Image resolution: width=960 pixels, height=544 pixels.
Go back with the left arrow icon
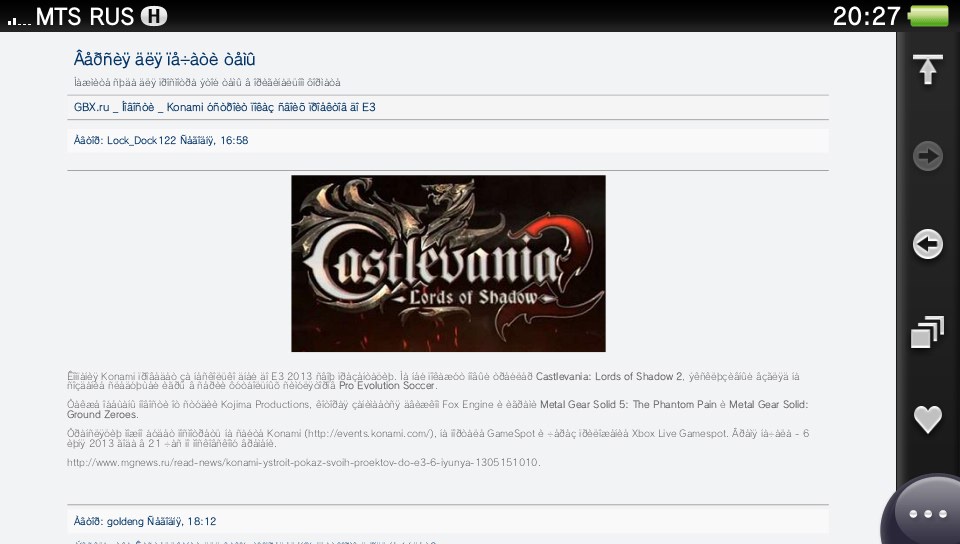pyautogui.click(x=928, y=244)
